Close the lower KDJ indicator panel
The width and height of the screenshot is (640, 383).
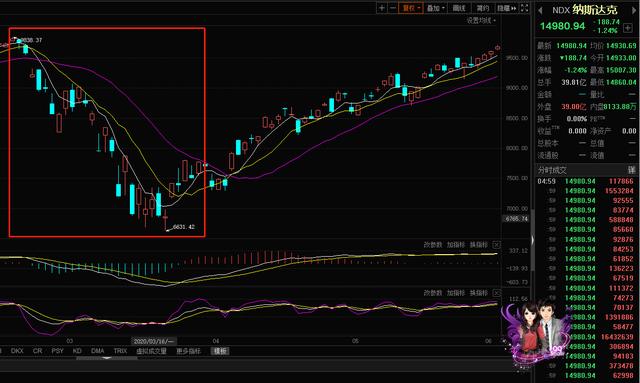pyautogui.click(x=496, y=293)
